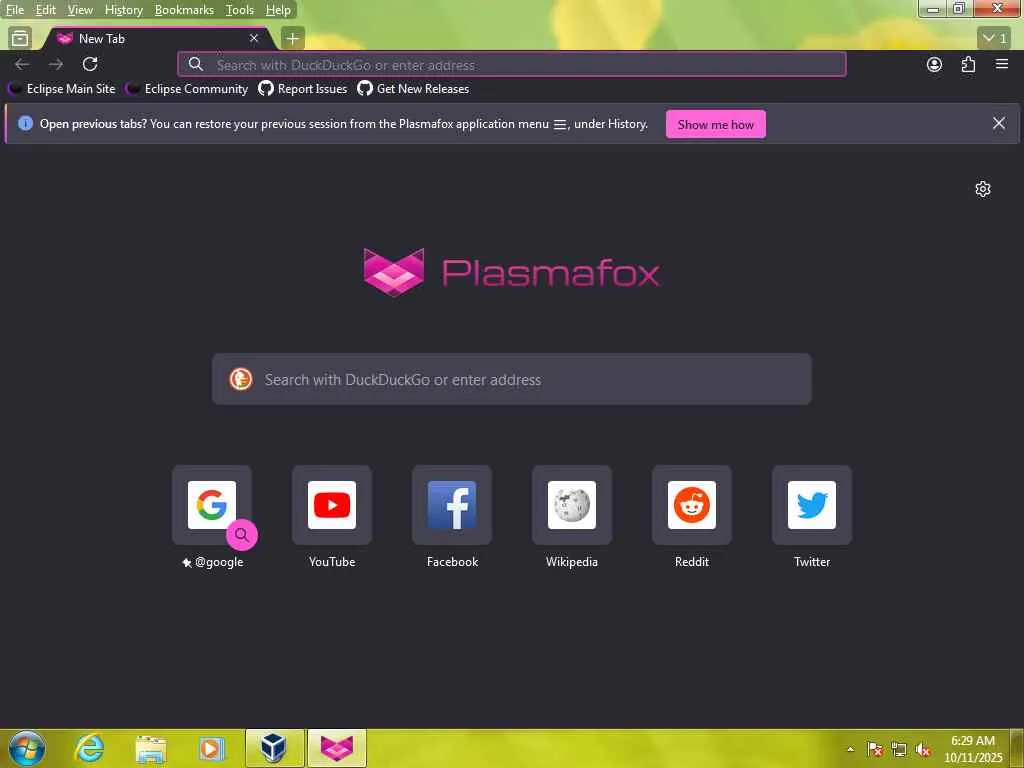1024x768 pixels.
Task: Open the Plasmafox hamburger application menu
Action: pos(1002,64)
